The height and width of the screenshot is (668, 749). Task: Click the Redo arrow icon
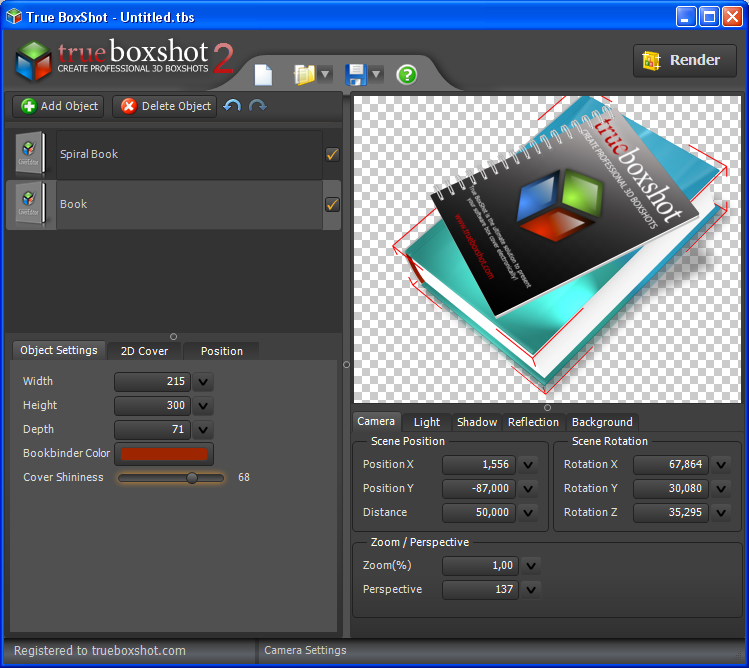258,106
